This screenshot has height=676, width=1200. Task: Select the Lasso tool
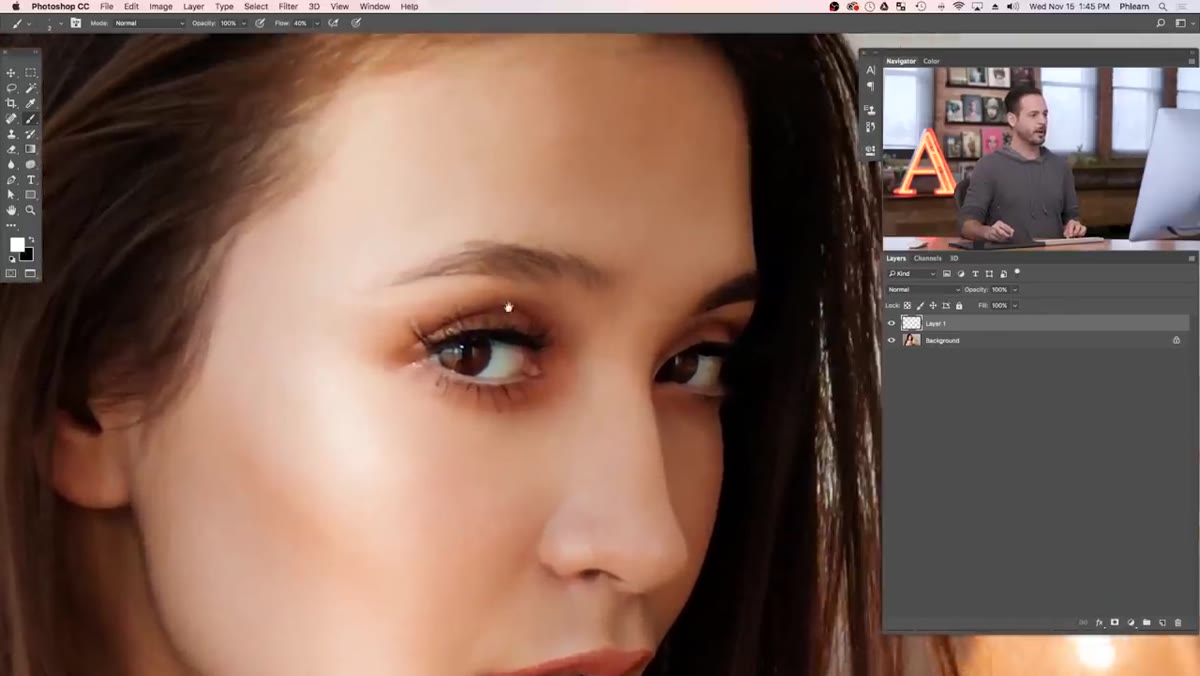(x=11, y=88)
